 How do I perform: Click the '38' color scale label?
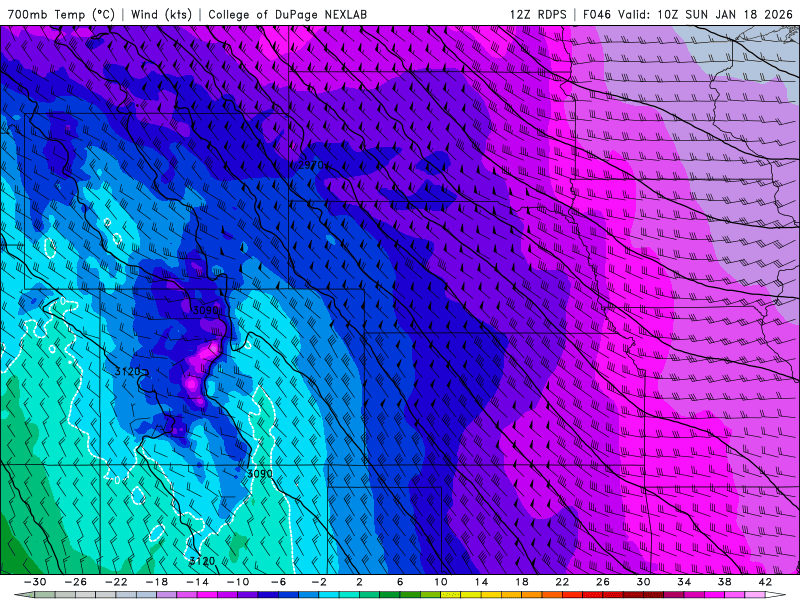pyautogui.click(x=724, y=582)
